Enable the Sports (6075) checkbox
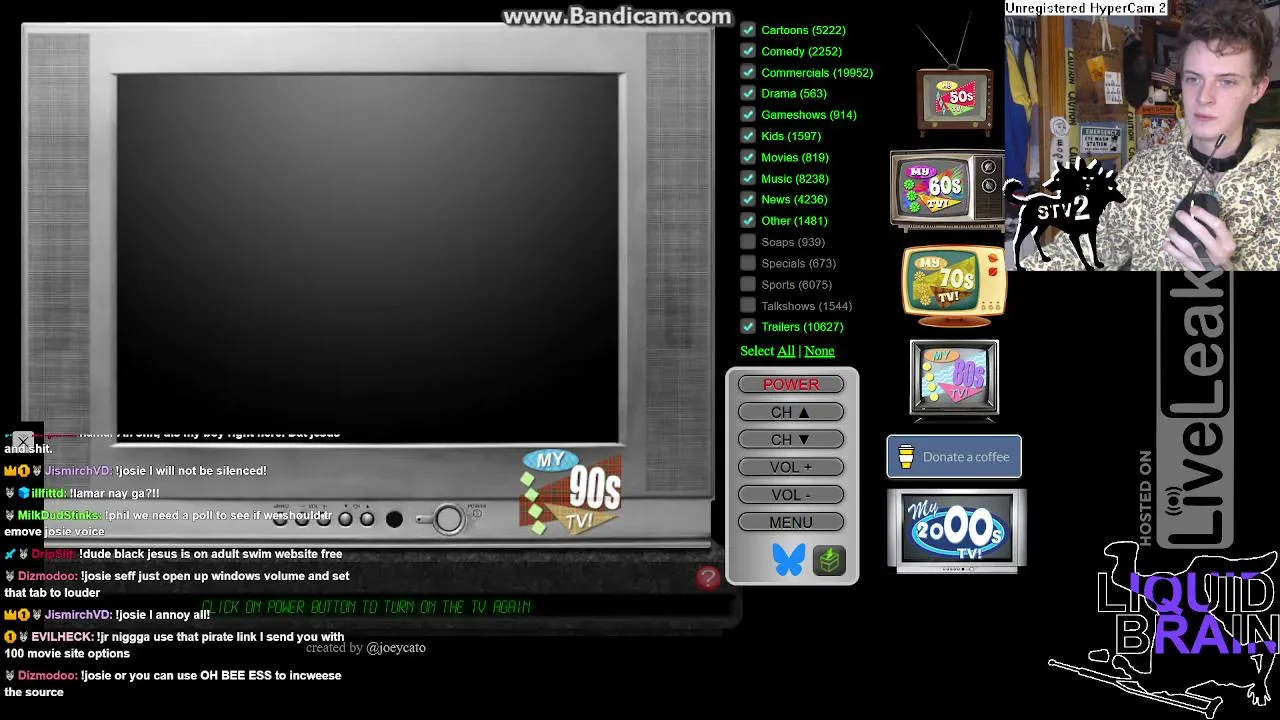This screenshot has height=720, width=1280. tap(748, 284)
